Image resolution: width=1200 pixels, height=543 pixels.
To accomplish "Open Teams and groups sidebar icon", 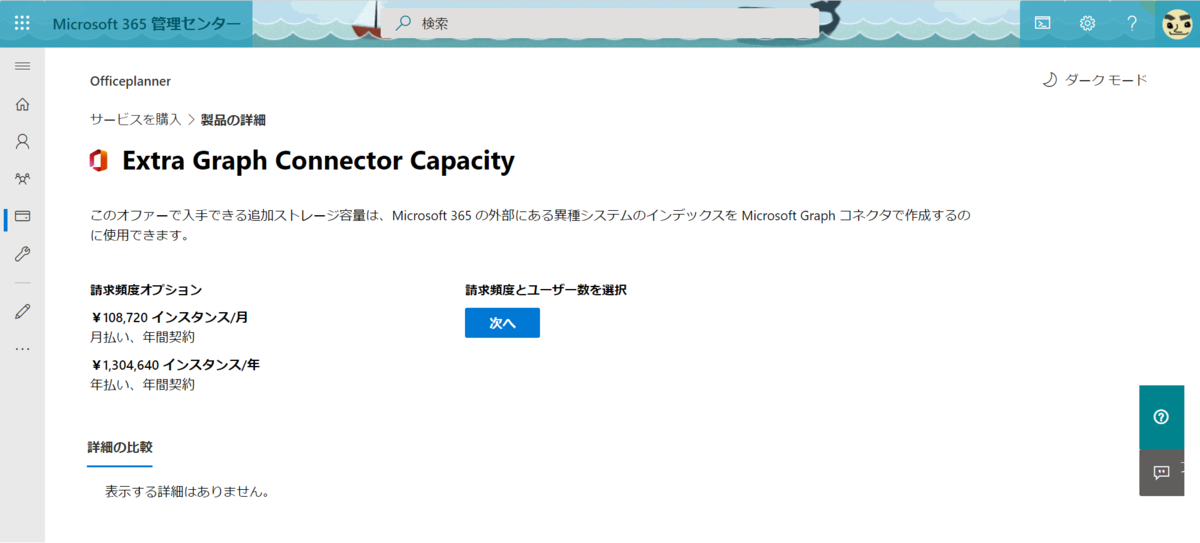I will (x=22, y=179).
